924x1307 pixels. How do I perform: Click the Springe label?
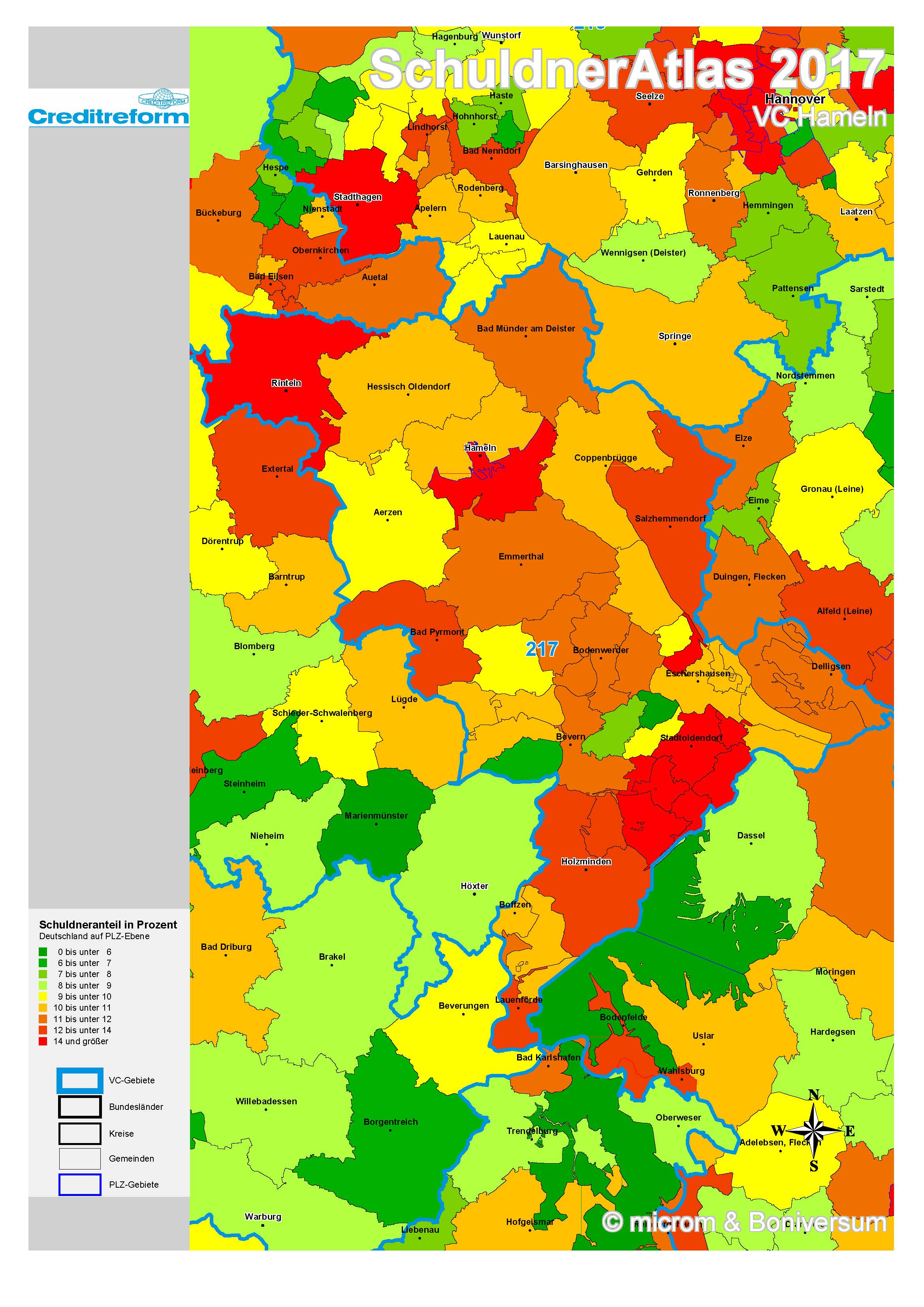pos(675,336)
